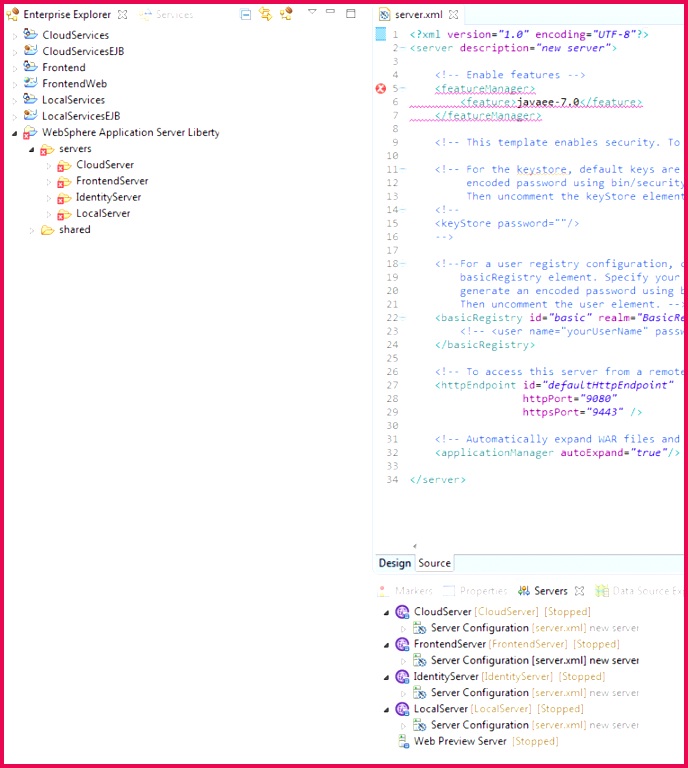Expand the CloudServices project node
The width and height of the screenshot is (688, 768).
(x=15, y=36)
